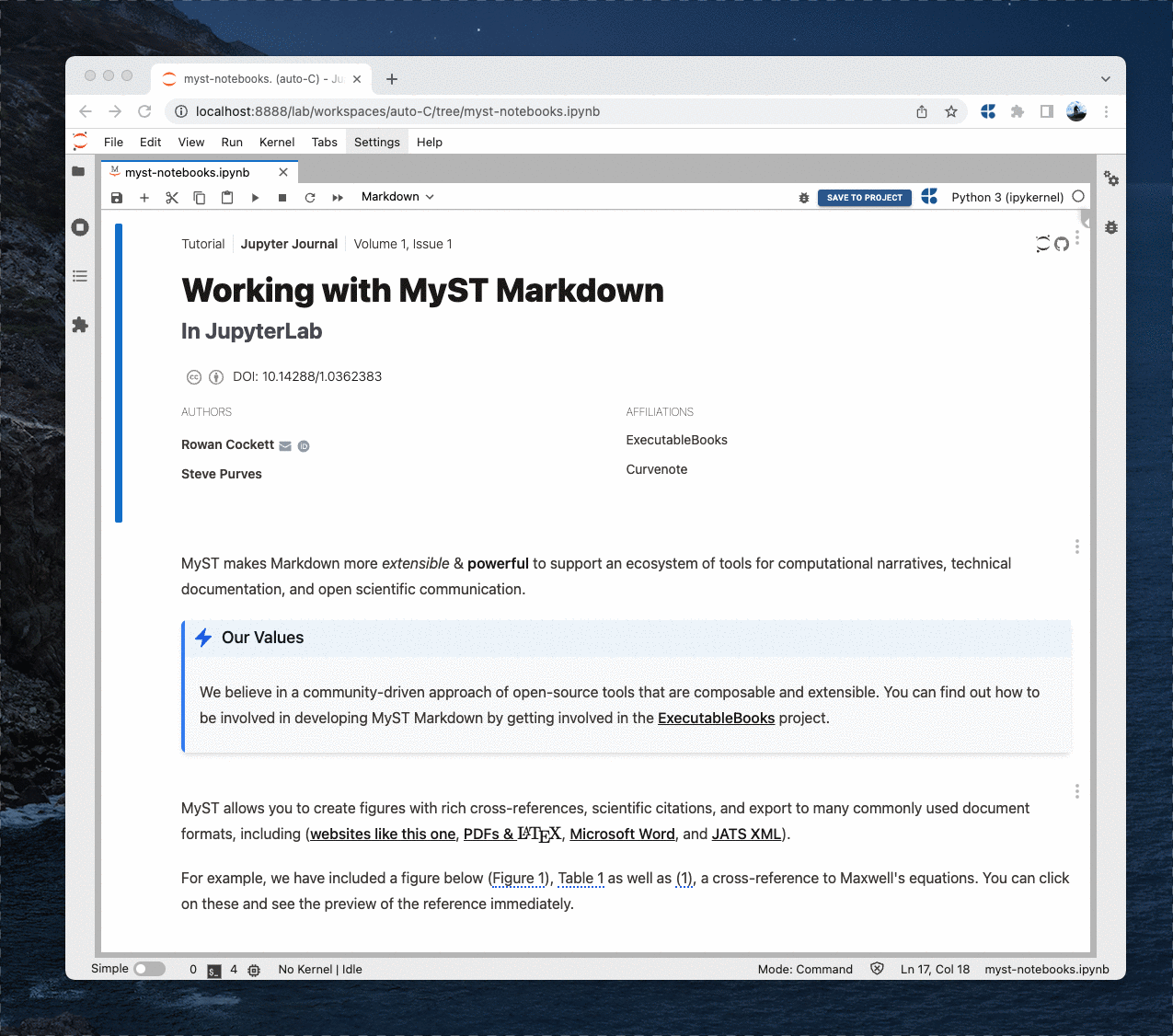Open the File menu
This screenshot has width=1173, height=1036.
pos(113,142)
